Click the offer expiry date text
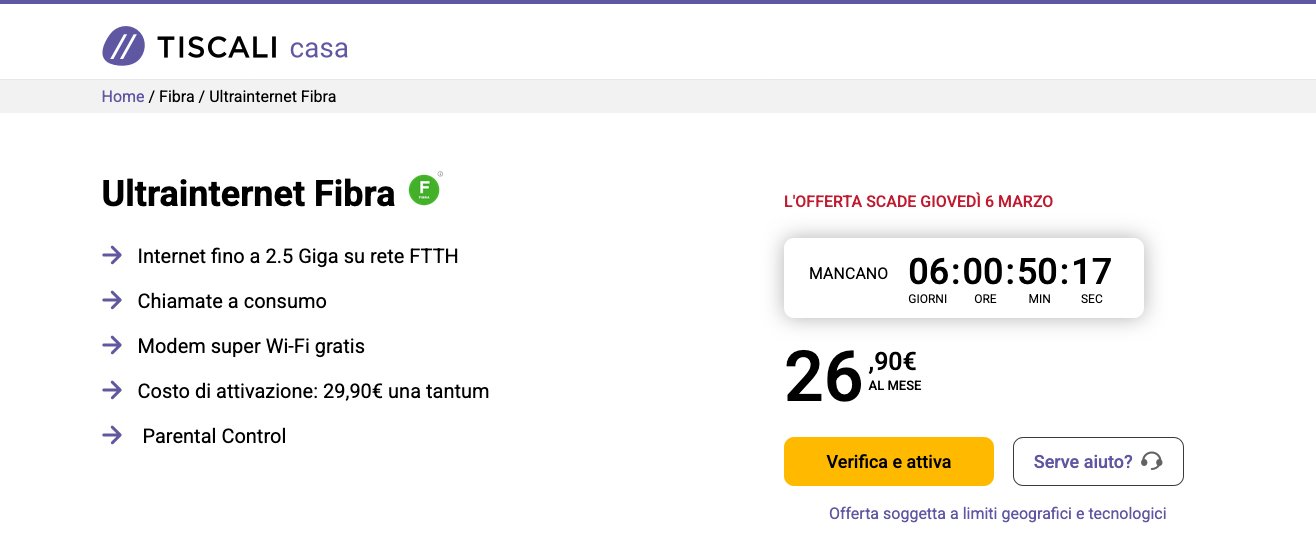 coord(918,202)
